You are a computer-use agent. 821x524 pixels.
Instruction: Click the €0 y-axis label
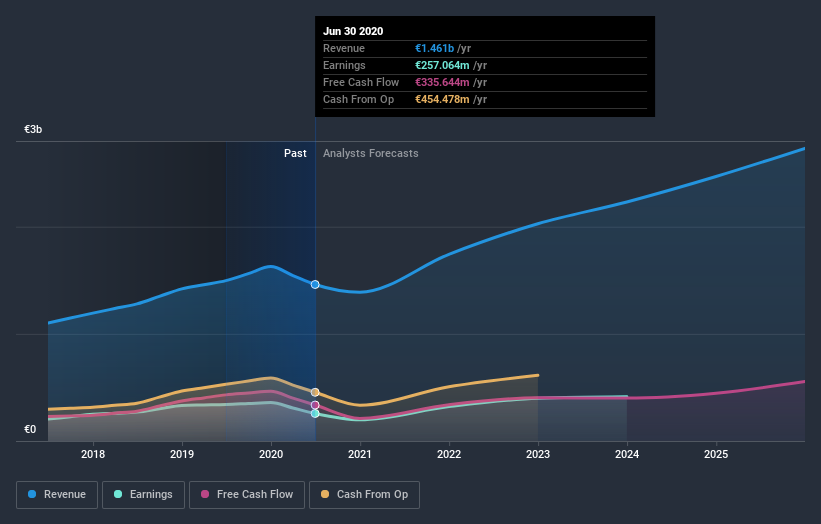pyautogui.click(x=30, y=429)
